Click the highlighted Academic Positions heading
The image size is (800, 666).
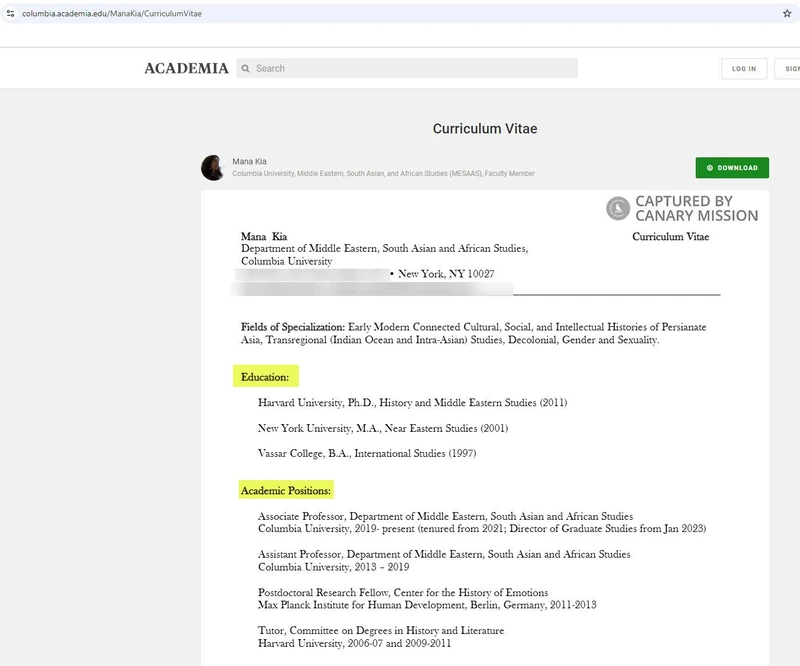click(286, 491)
